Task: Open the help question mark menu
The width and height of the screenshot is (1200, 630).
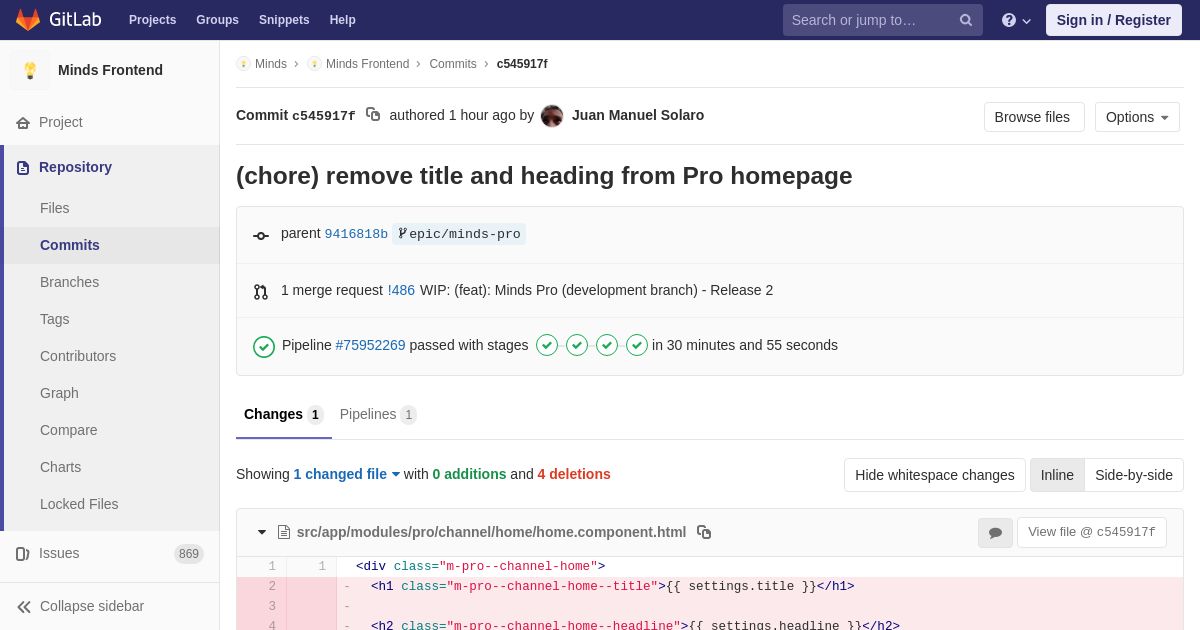Action: click(1016, 20)
